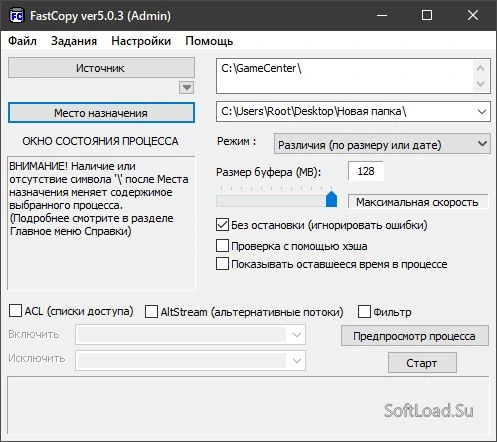Screen dimensions: 497x442
Task: Click the Старт button
Action: click(x=422, y=363)
